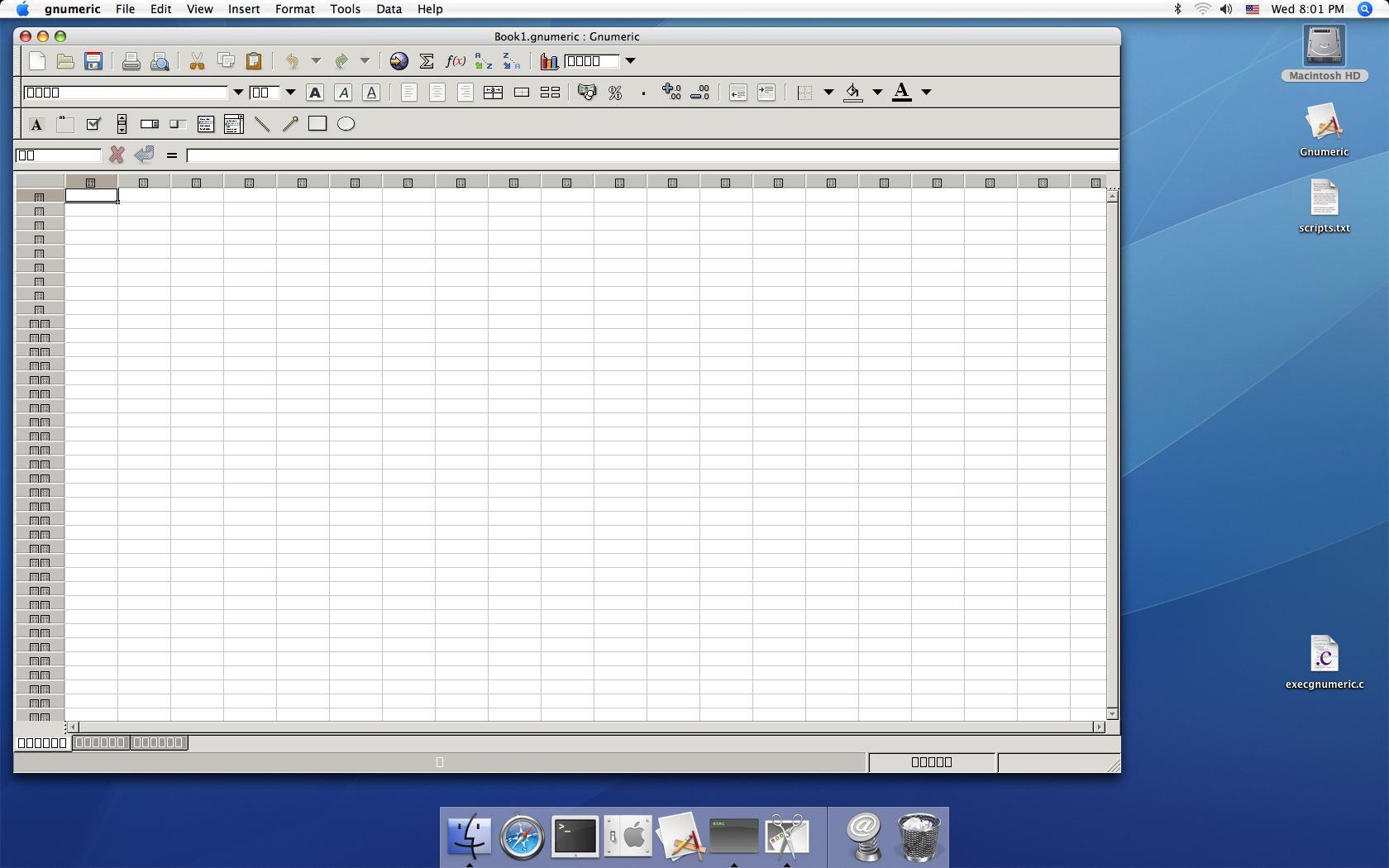Toggle center text alignment
The width and height of the screenshot is (1389, 868).
tap(437, 93)
